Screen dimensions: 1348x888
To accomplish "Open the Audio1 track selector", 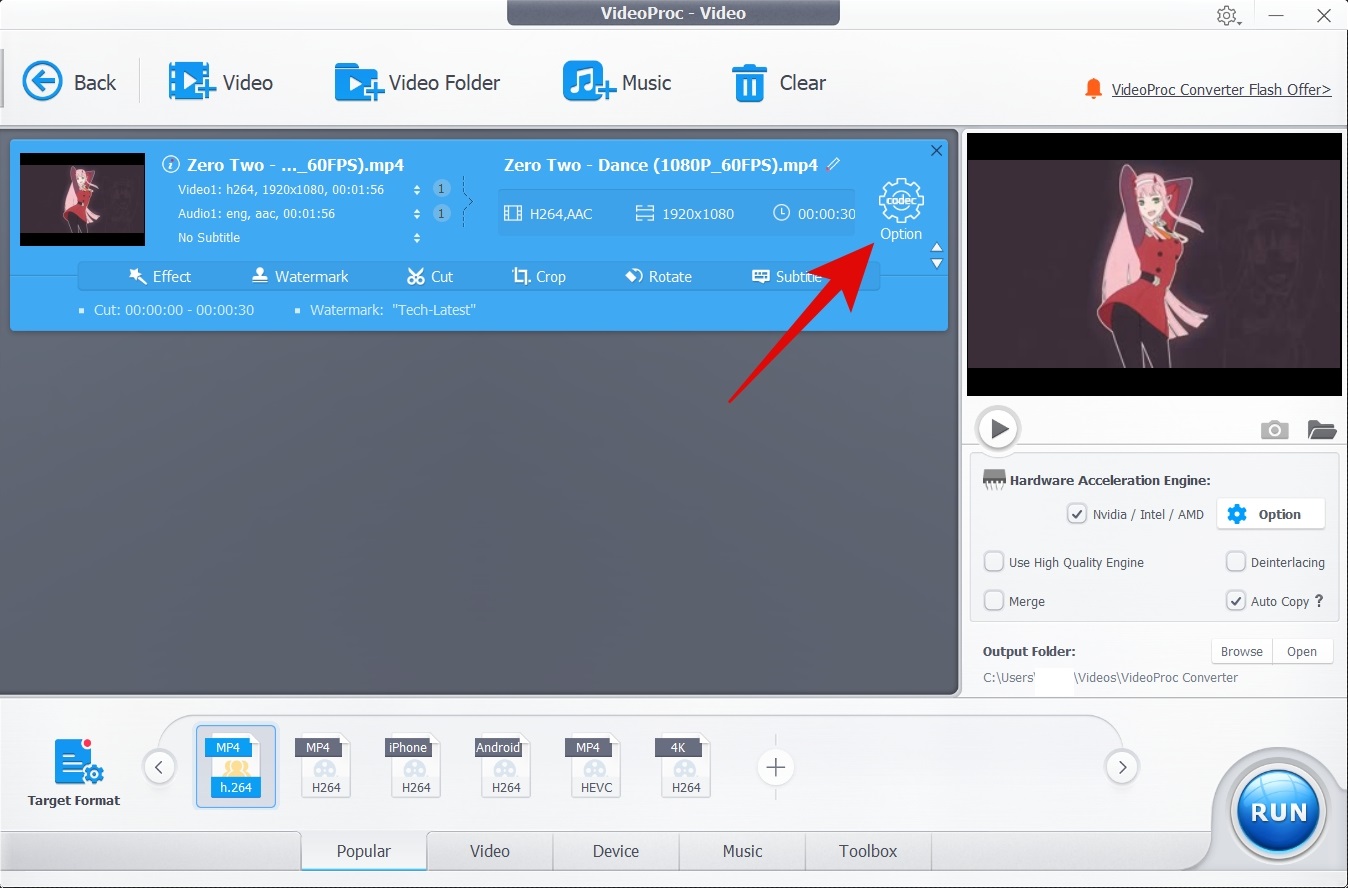I will [417, 213].
